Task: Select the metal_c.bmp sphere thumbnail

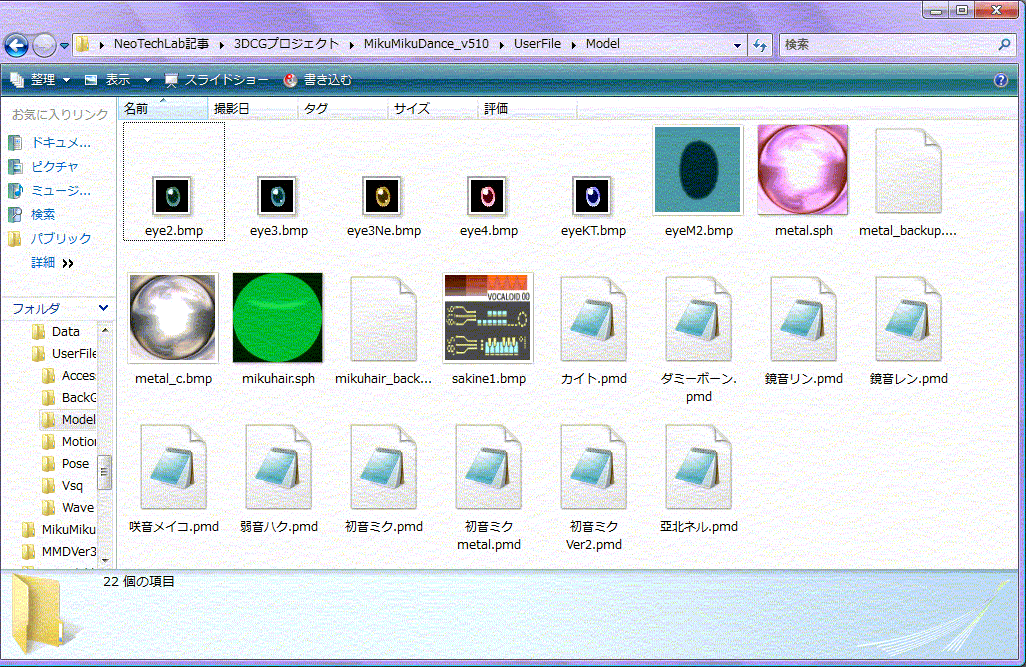Action: [173, 318]
